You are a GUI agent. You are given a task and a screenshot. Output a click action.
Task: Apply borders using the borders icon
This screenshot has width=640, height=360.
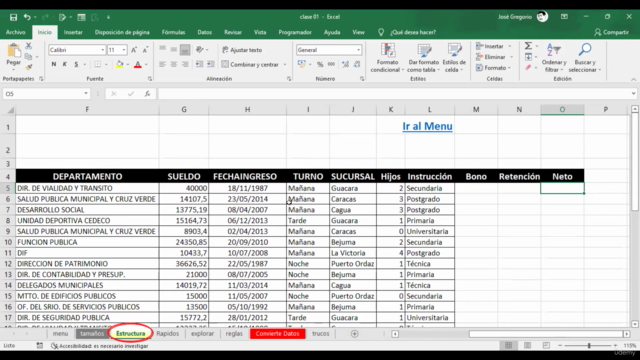tap(97, 64)
